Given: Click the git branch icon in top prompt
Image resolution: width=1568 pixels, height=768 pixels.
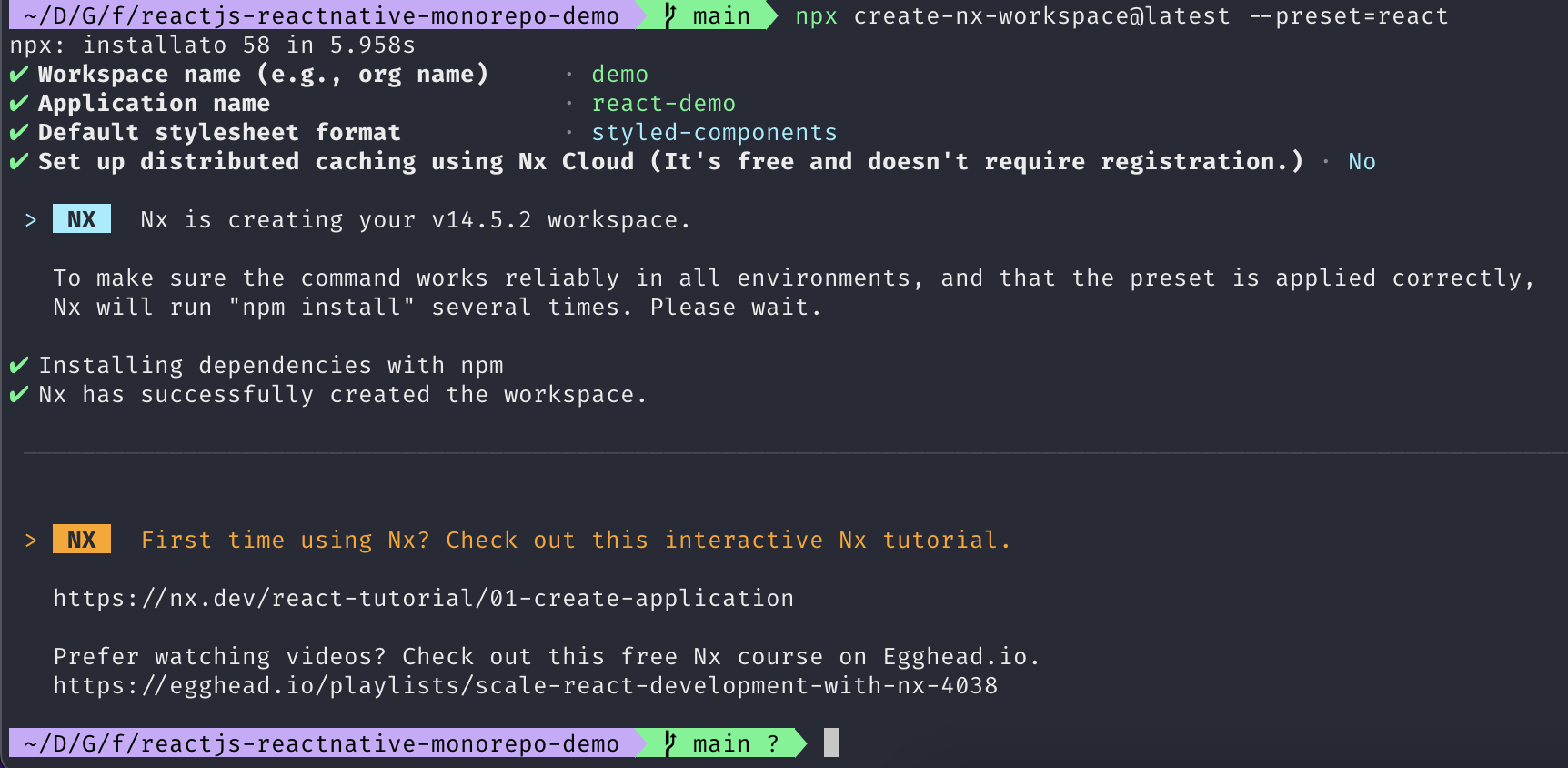Looking at the screenshot, I should point(670,15).
